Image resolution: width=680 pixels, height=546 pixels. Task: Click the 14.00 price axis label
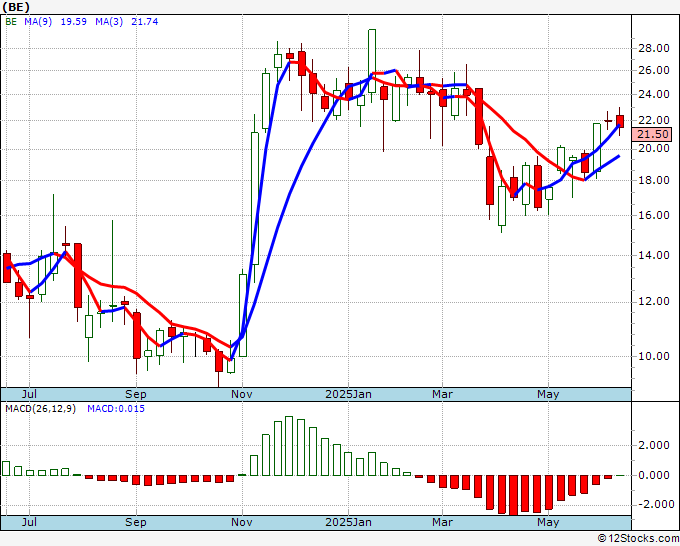[x=654, y=255]
